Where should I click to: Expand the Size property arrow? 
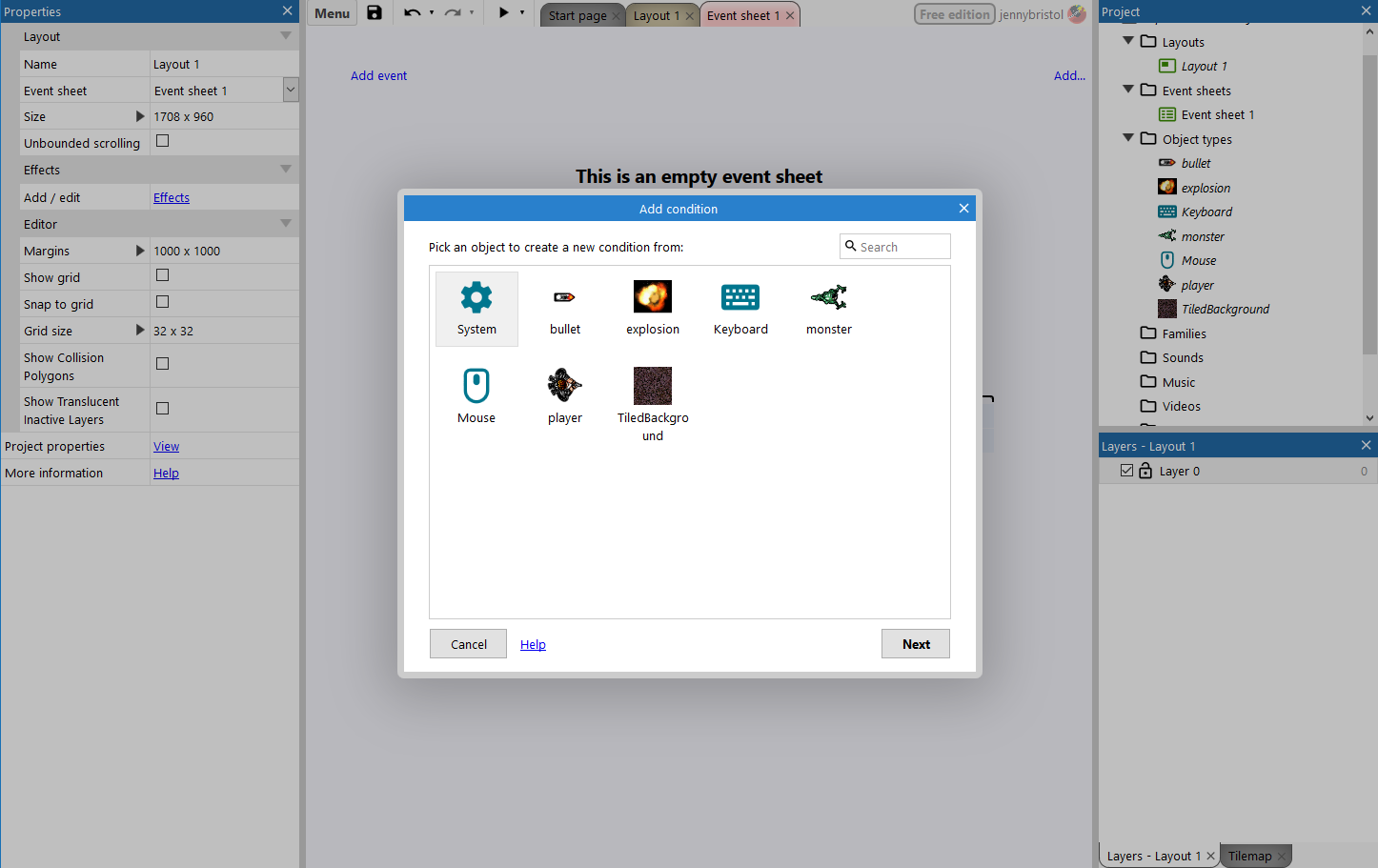[140, 116]
